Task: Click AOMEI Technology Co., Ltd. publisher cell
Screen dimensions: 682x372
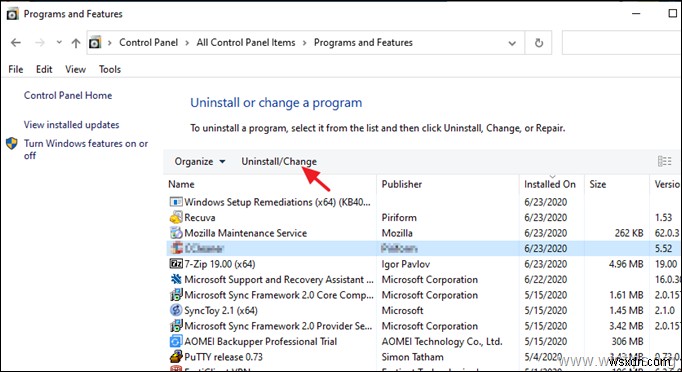Action: (x=441, y=342)
